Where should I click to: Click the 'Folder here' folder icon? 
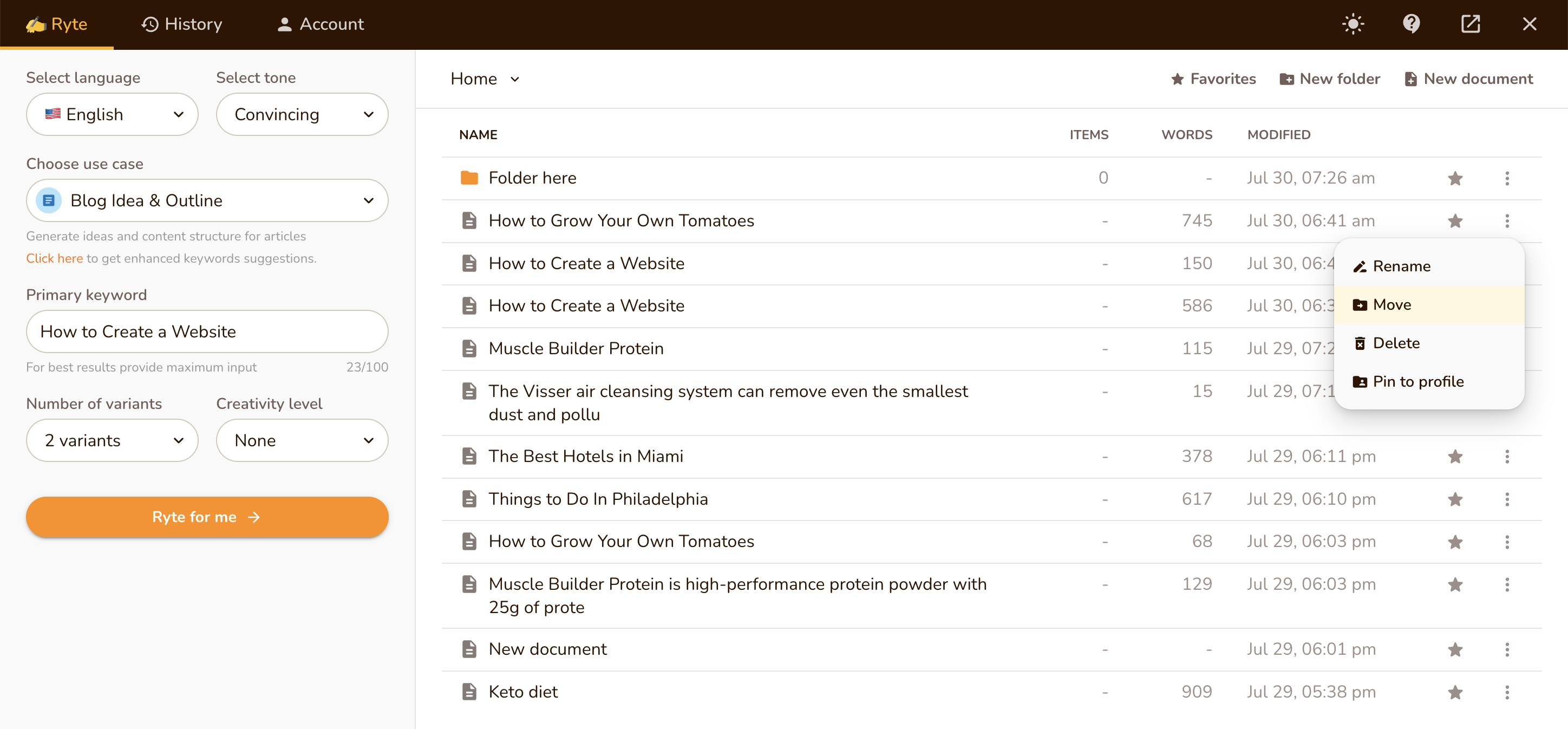(x=469, y=178)
